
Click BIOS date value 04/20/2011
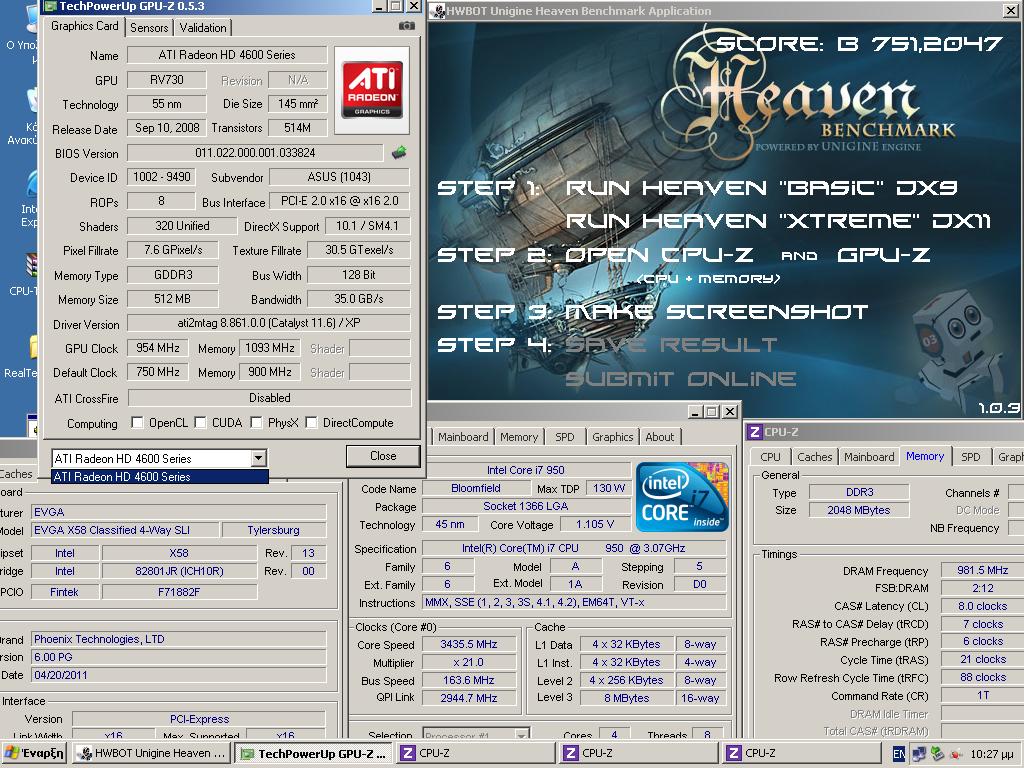[178, 675]
